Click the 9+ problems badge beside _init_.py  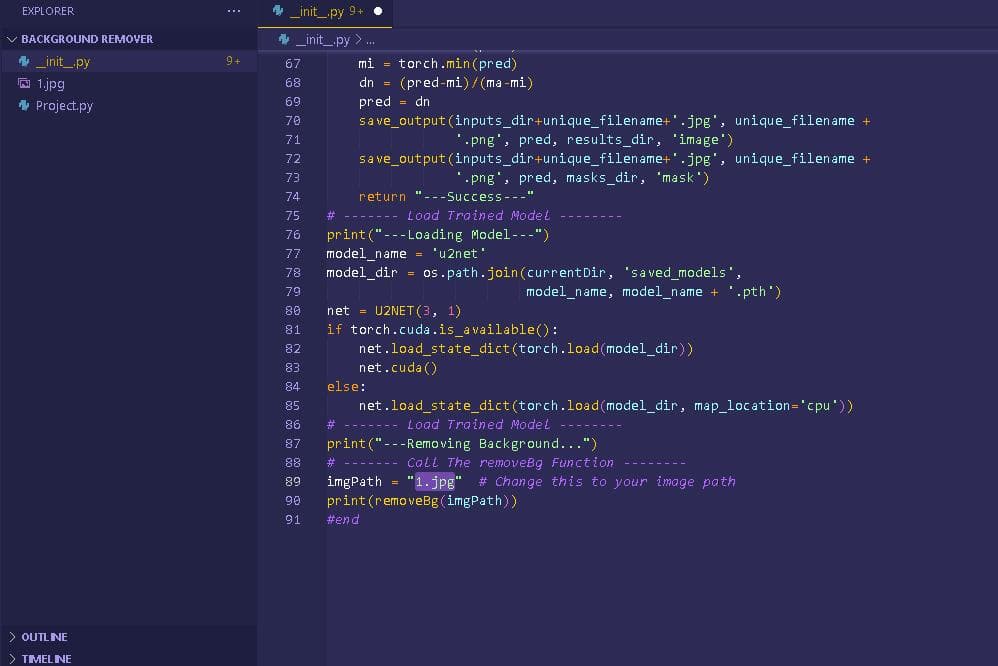tap(233, 61)
